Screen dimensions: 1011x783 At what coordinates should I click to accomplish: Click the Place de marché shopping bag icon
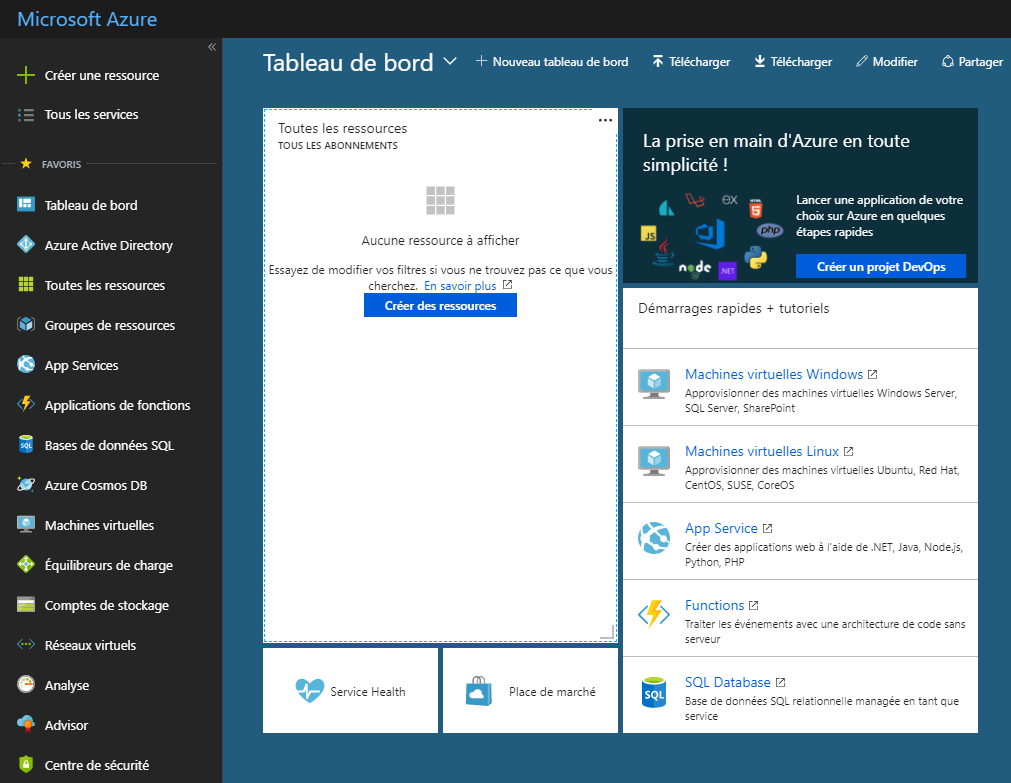tap(478, 691)
